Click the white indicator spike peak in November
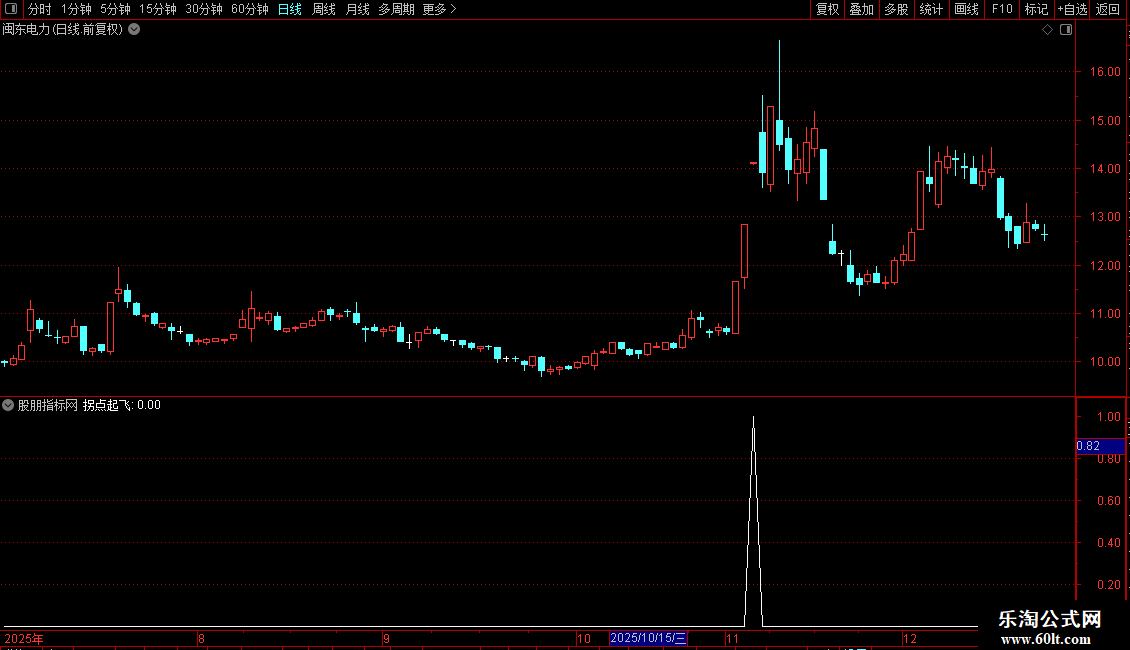The width and height of the screenshot is (1130, 650). point(754,418)
